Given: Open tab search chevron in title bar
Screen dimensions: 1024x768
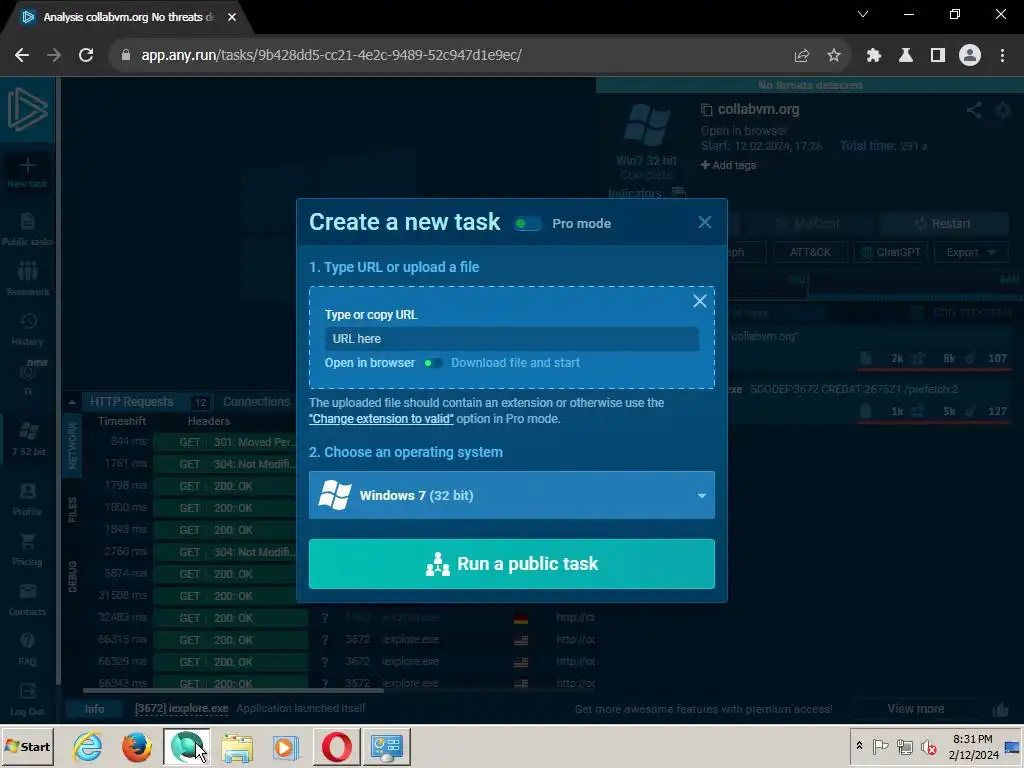Looking at the screenshot, I should (863, 14).
